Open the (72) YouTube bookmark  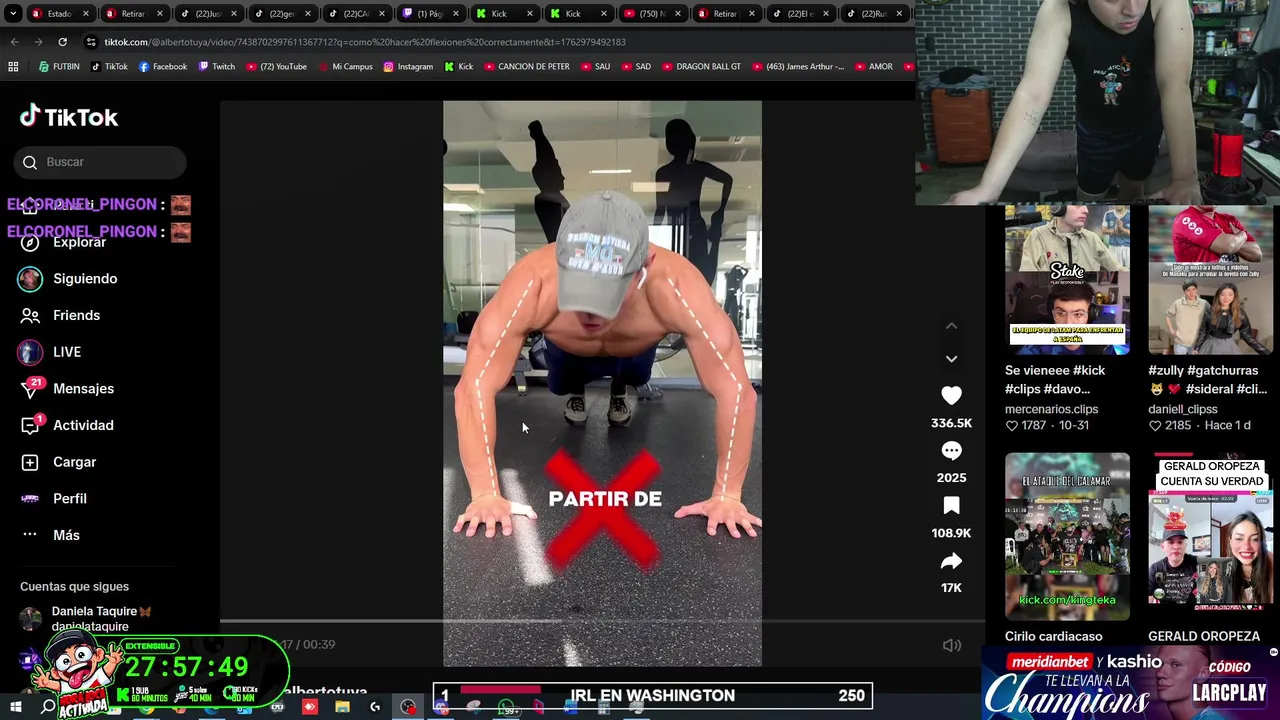[276, 67]
